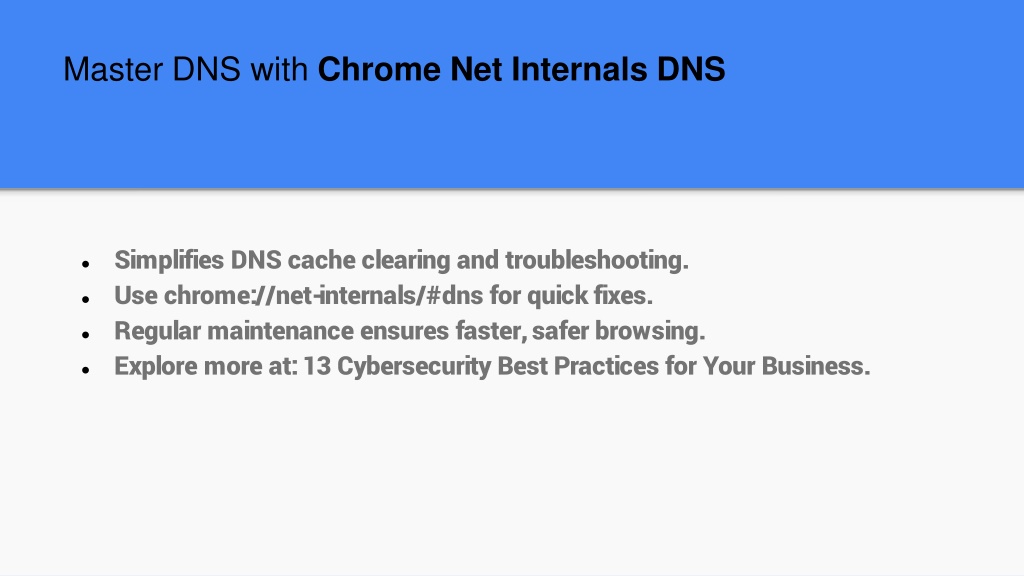Click the word 'Simplifies' in first bullet
Image resolution: width=1024 pixels, height=576 pixels.
[169, 260]
